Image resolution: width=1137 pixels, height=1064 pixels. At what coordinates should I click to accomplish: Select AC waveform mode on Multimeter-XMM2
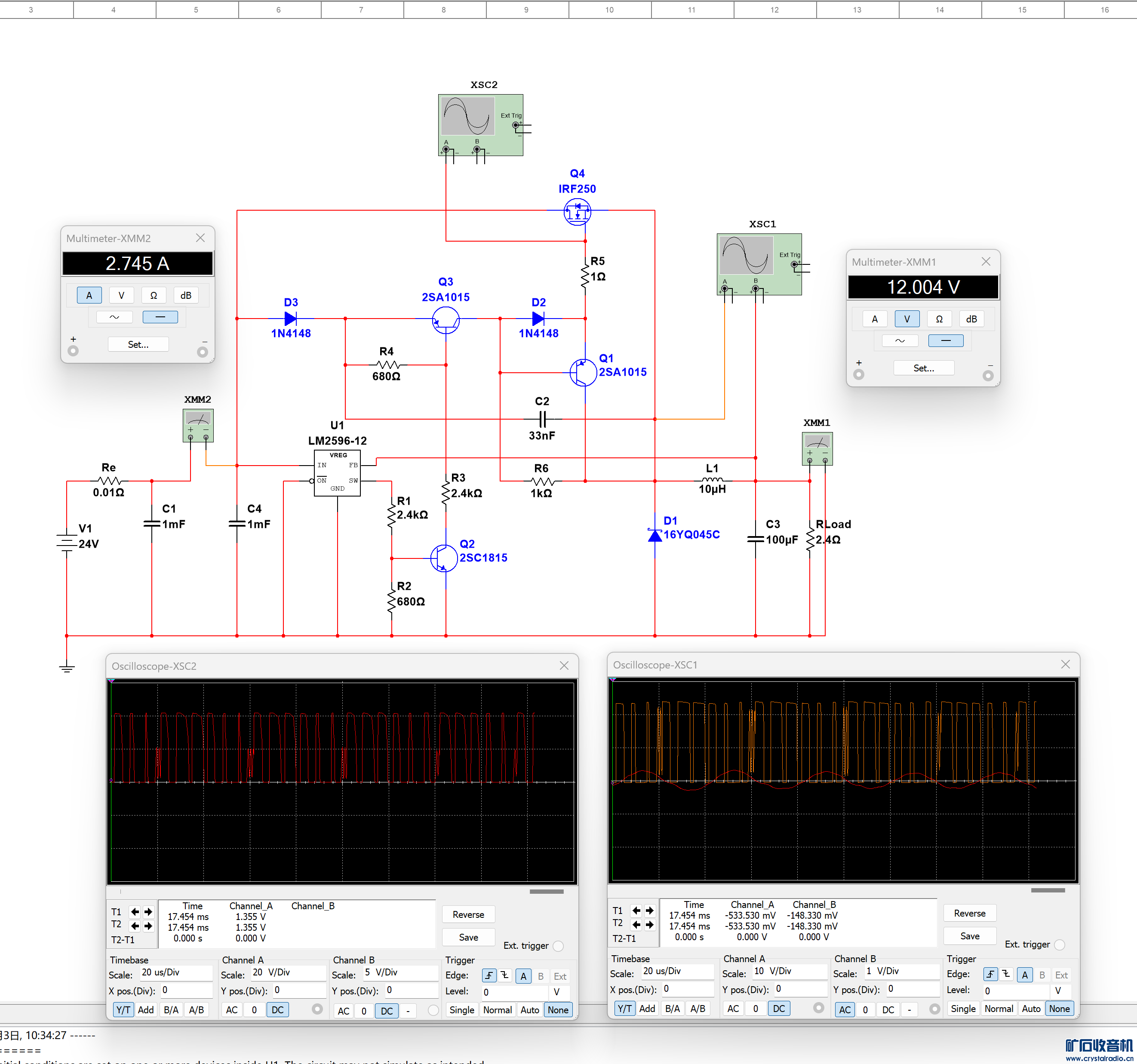tap(114, 317)
